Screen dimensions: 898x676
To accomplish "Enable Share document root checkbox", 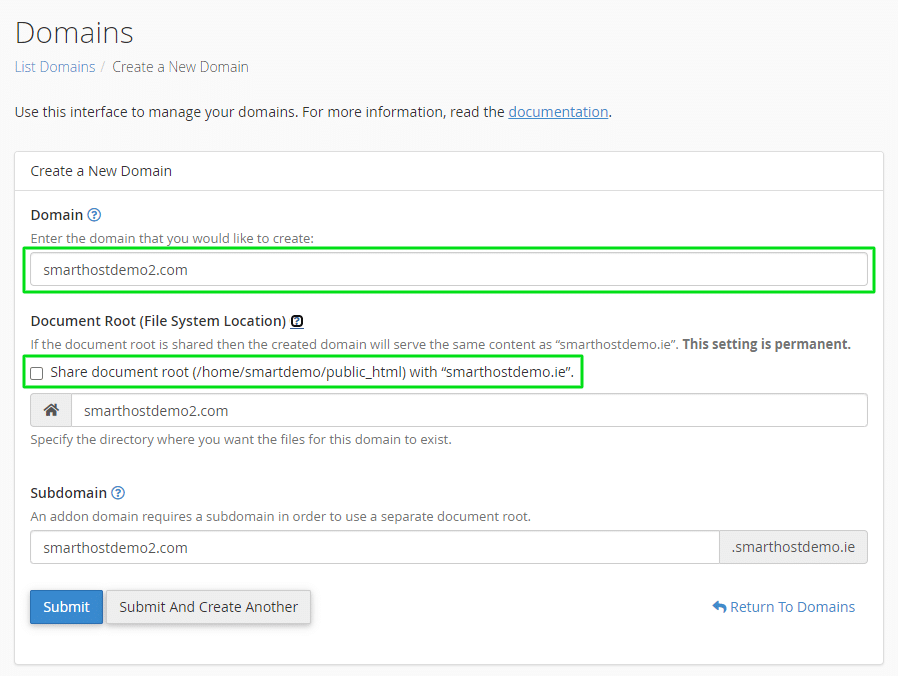I will coord(37,374).
